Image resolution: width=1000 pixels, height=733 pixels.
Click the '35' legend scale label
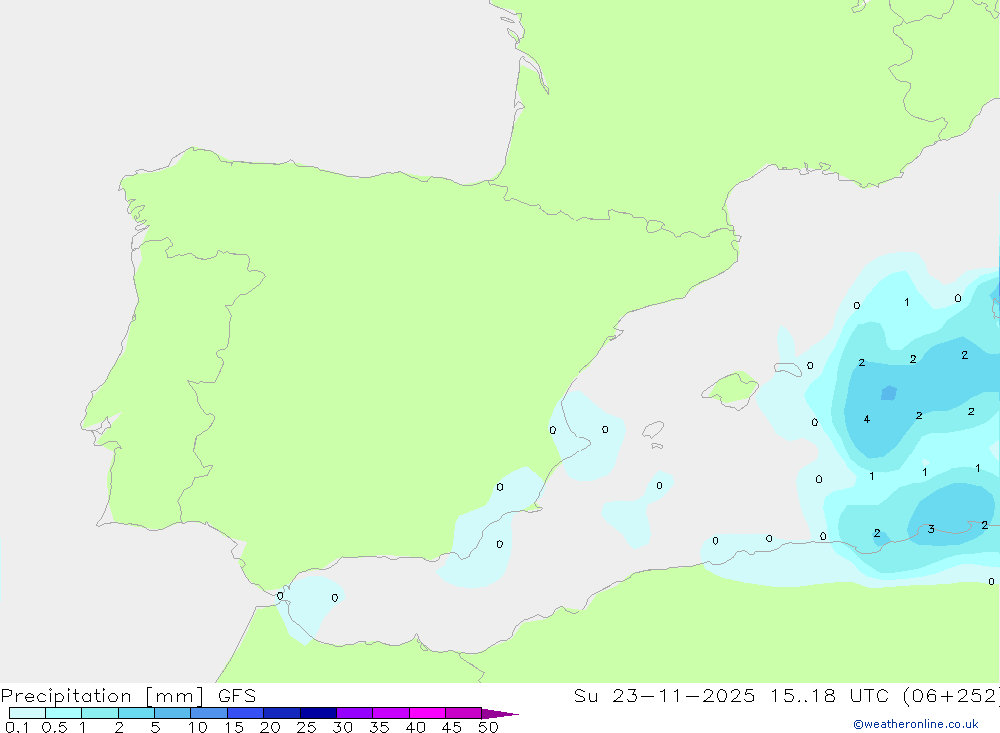click(379, 727)
